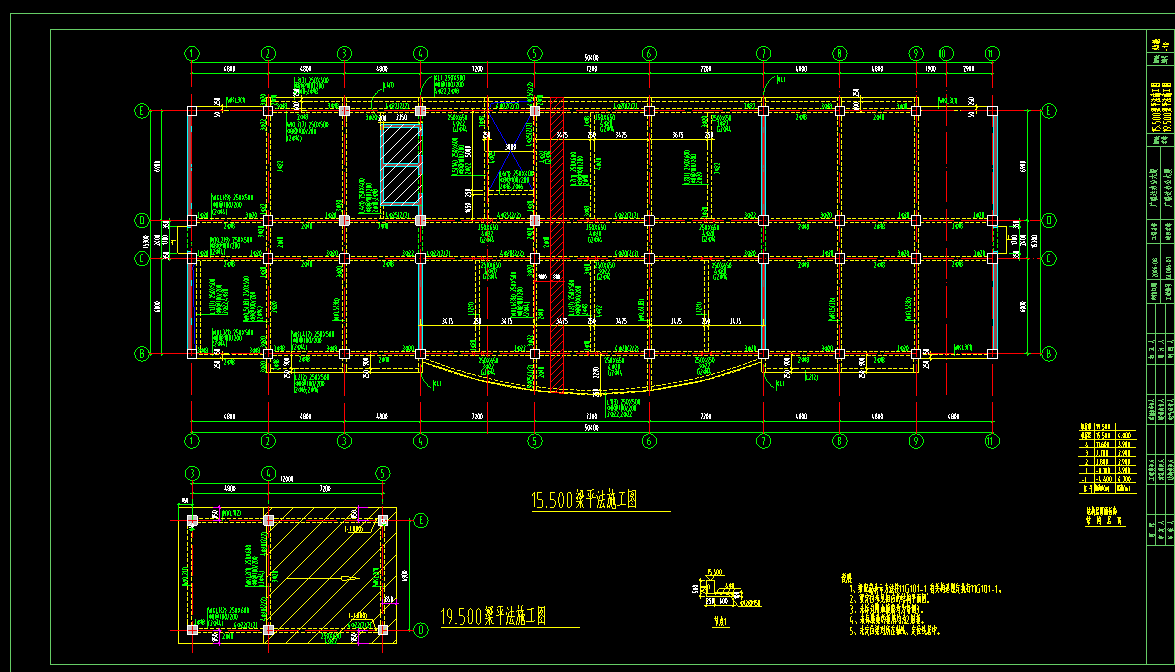
Task: Click axis bubble B left of main plan
Action: [x=142, y=354]
